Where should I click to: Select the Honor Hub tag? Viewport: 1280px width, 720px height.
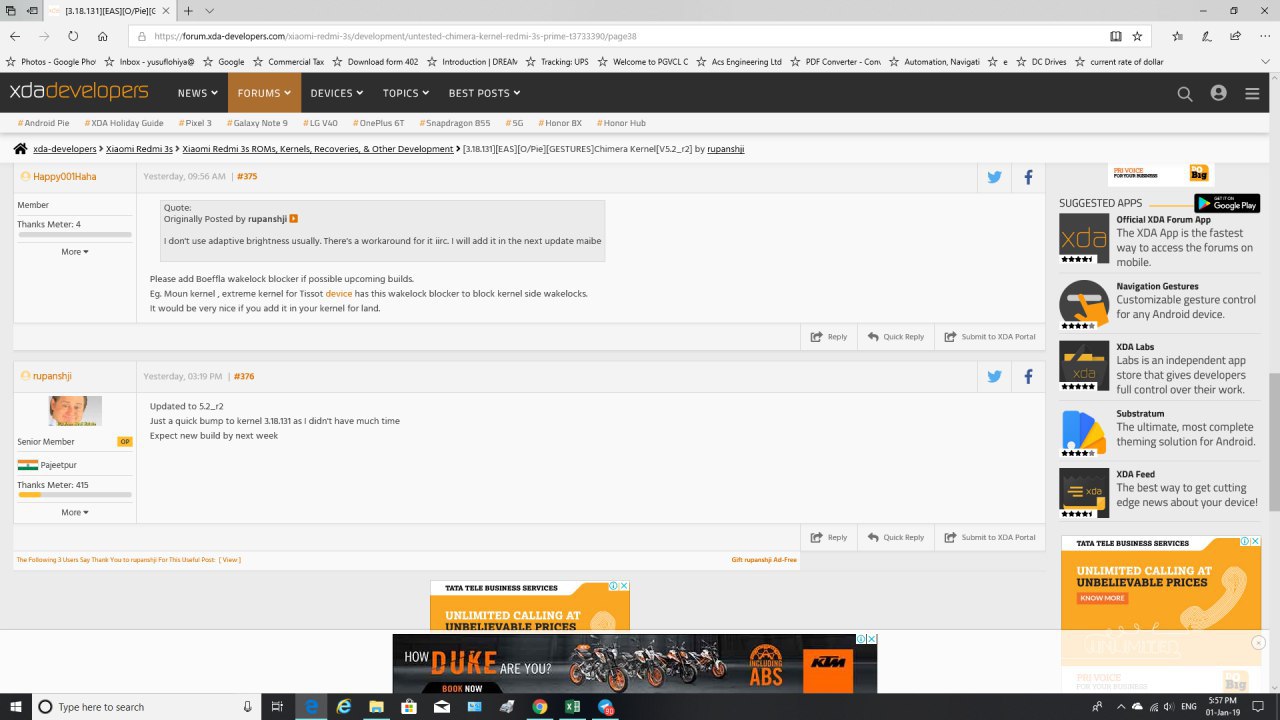click(621, 123)
